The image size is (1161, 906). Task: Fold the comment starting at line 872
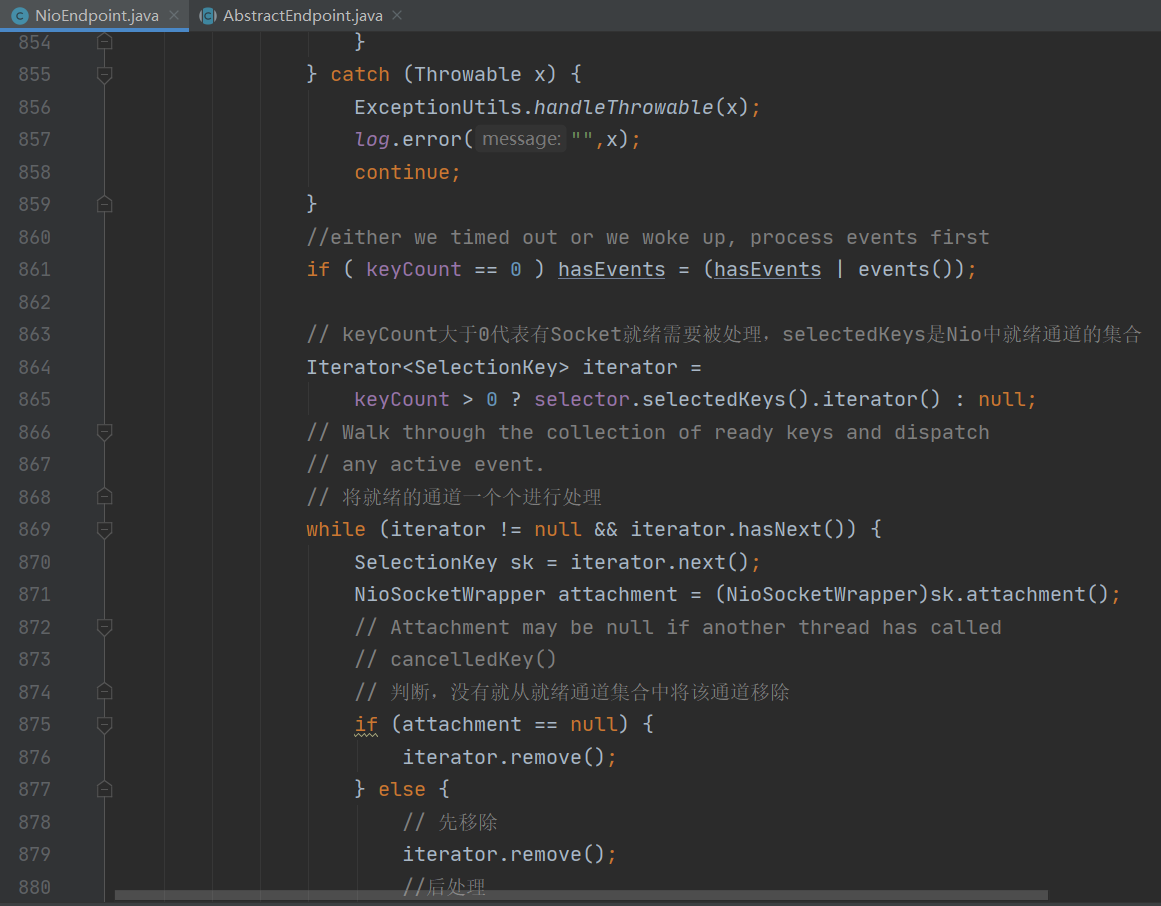[104, 627]
